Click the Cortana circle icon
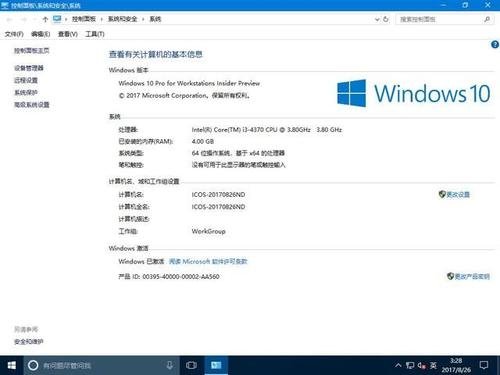 [33, 365]
